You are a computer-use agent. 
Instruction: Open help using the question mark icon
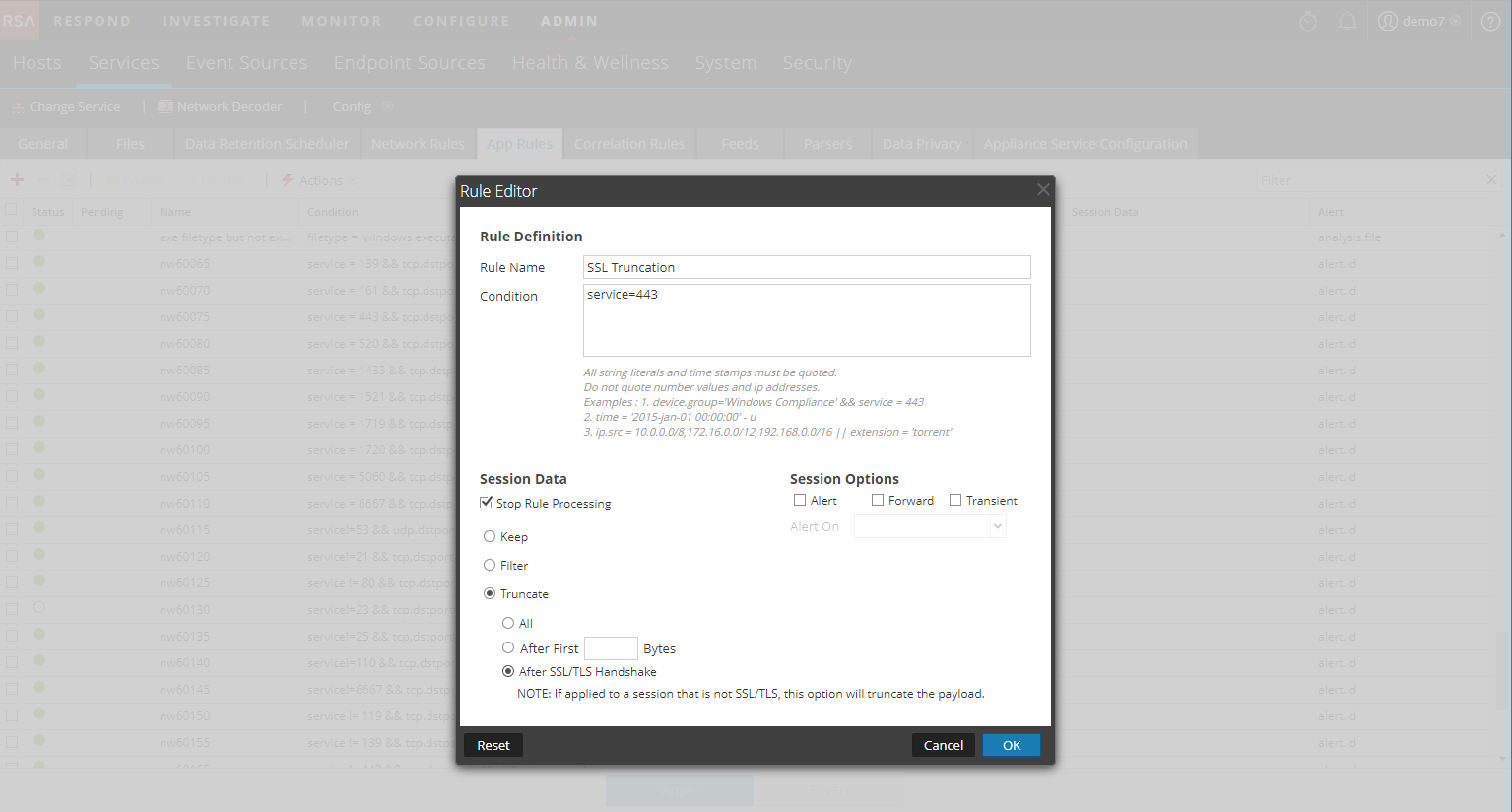point(1490,21)
